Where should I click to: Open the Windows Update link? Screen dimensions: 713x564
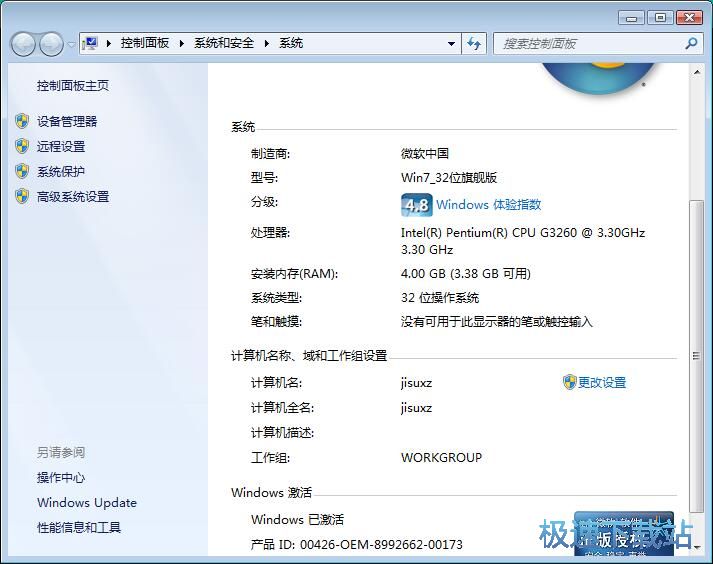87,503
